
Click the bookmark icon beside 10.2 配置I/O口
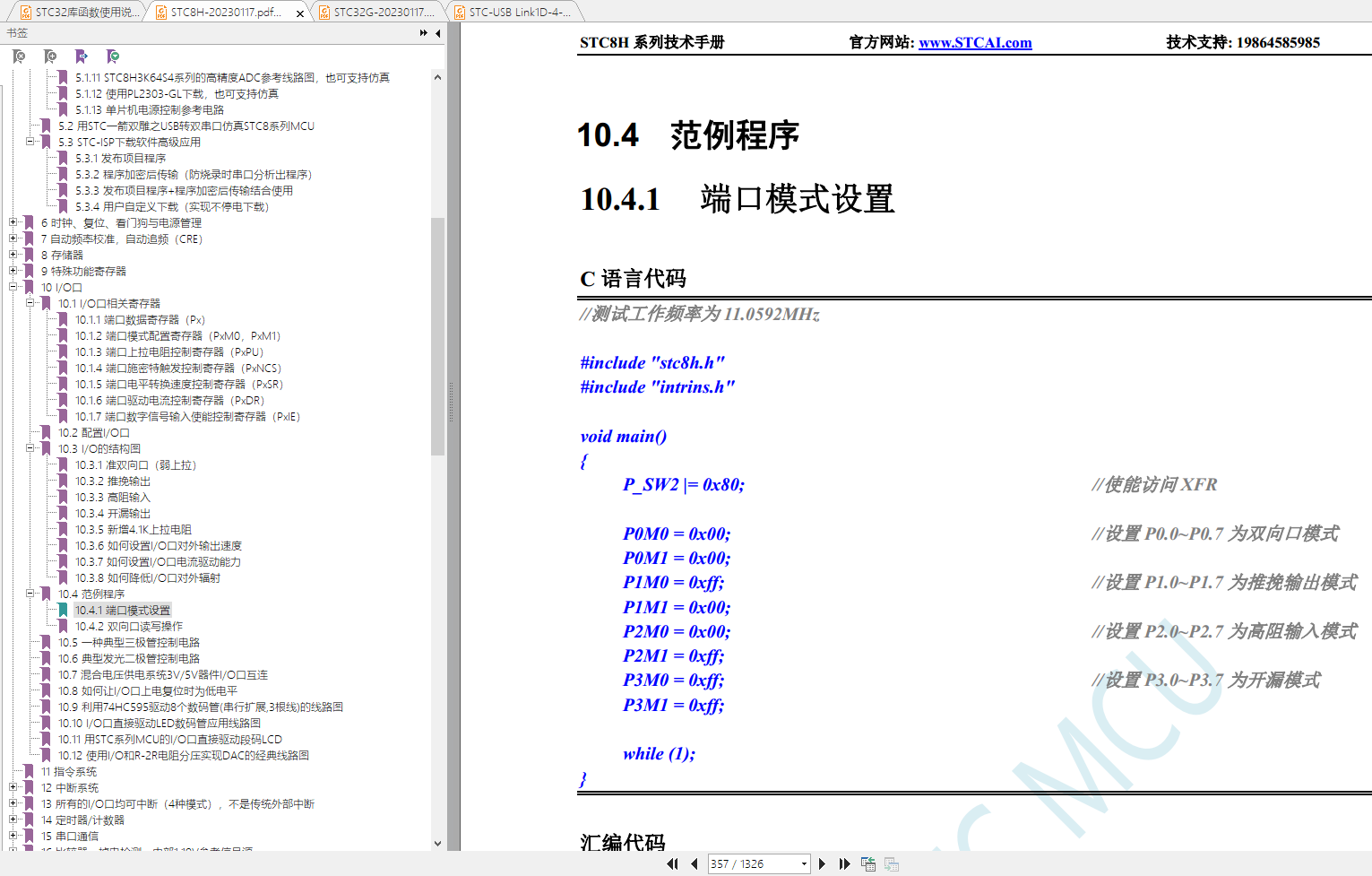[47, 432]
